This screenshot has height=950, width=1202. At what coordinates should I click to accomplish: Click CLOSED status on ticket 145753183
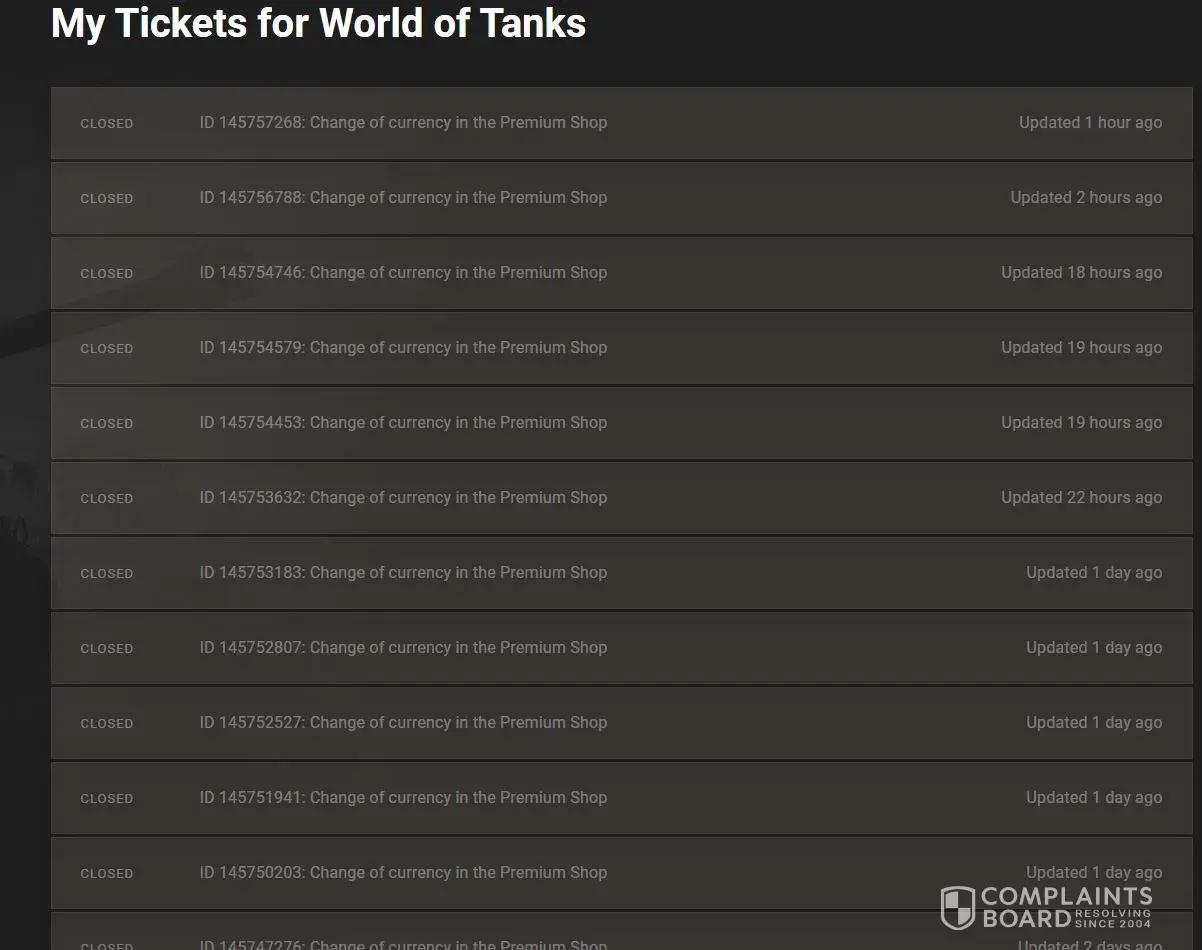click(107, 574)
